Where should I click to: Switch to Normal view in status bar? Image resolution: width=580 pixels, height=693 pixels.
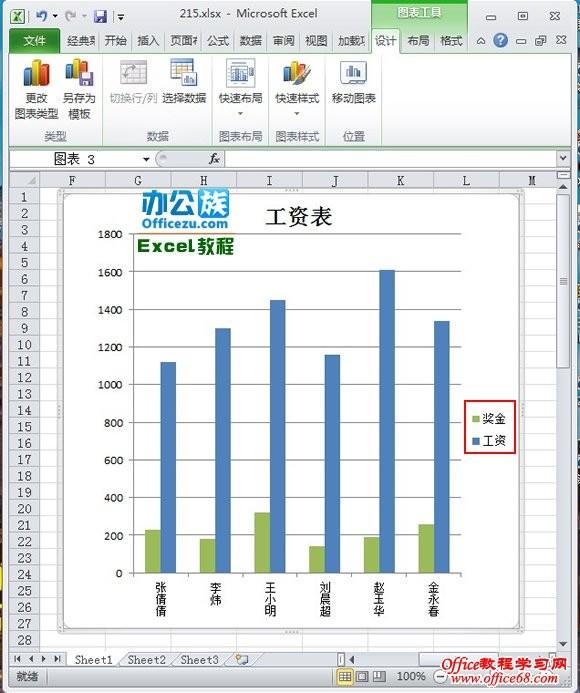click(345, 676)
